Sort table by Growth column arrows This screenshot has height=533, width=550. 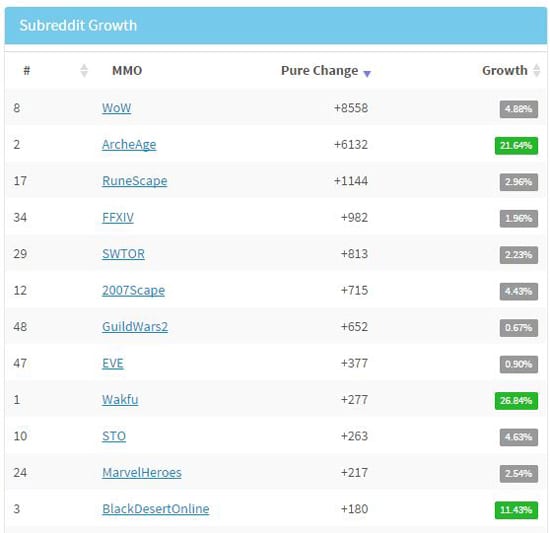click(537, 70)
